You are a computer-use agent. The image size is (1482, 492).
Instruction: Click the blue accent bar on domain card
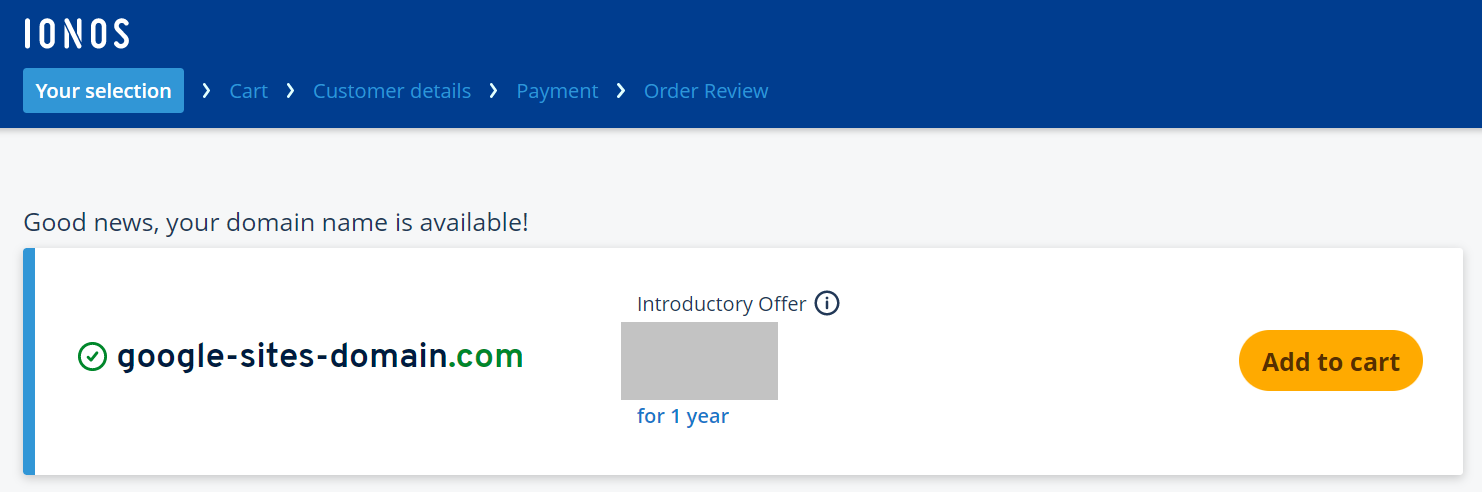click(29, 361)
